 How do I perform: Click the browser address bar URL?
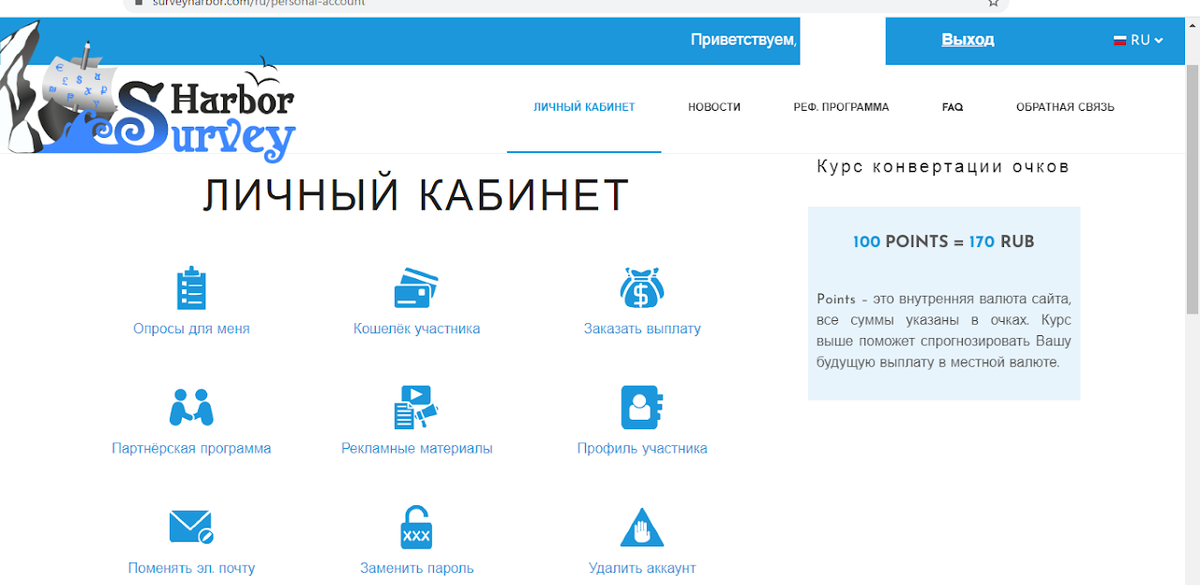point(258,3)
